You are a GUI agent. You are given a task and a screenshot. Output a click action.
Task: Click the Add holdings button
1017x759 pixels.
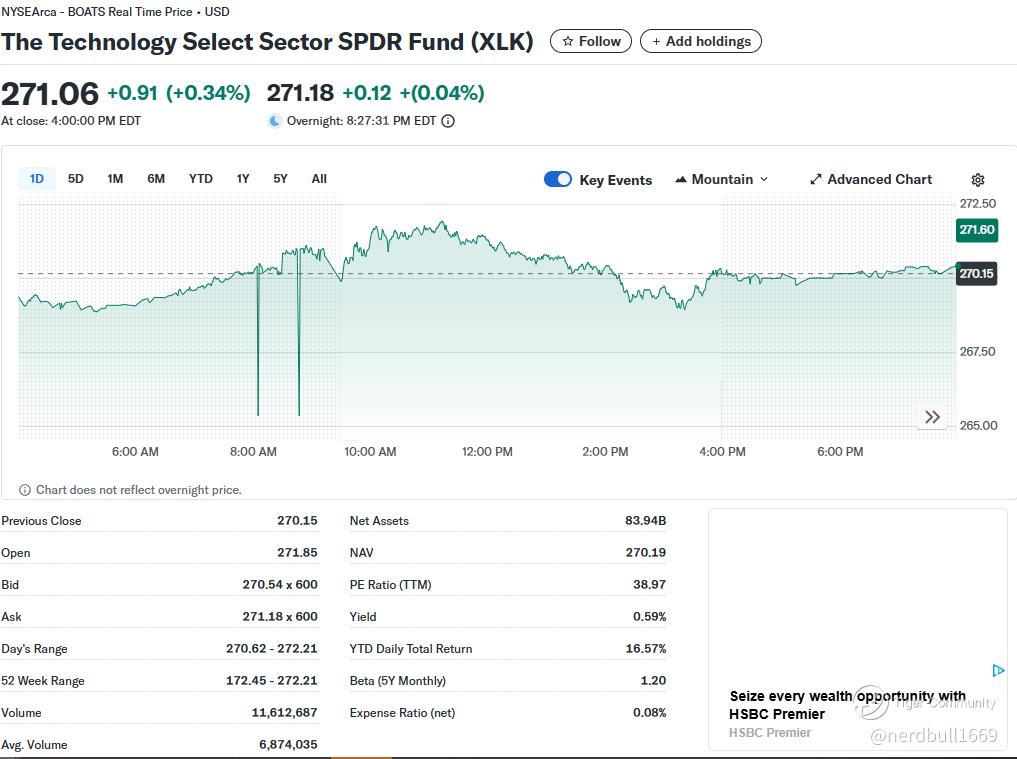click(x=701, y=41)
